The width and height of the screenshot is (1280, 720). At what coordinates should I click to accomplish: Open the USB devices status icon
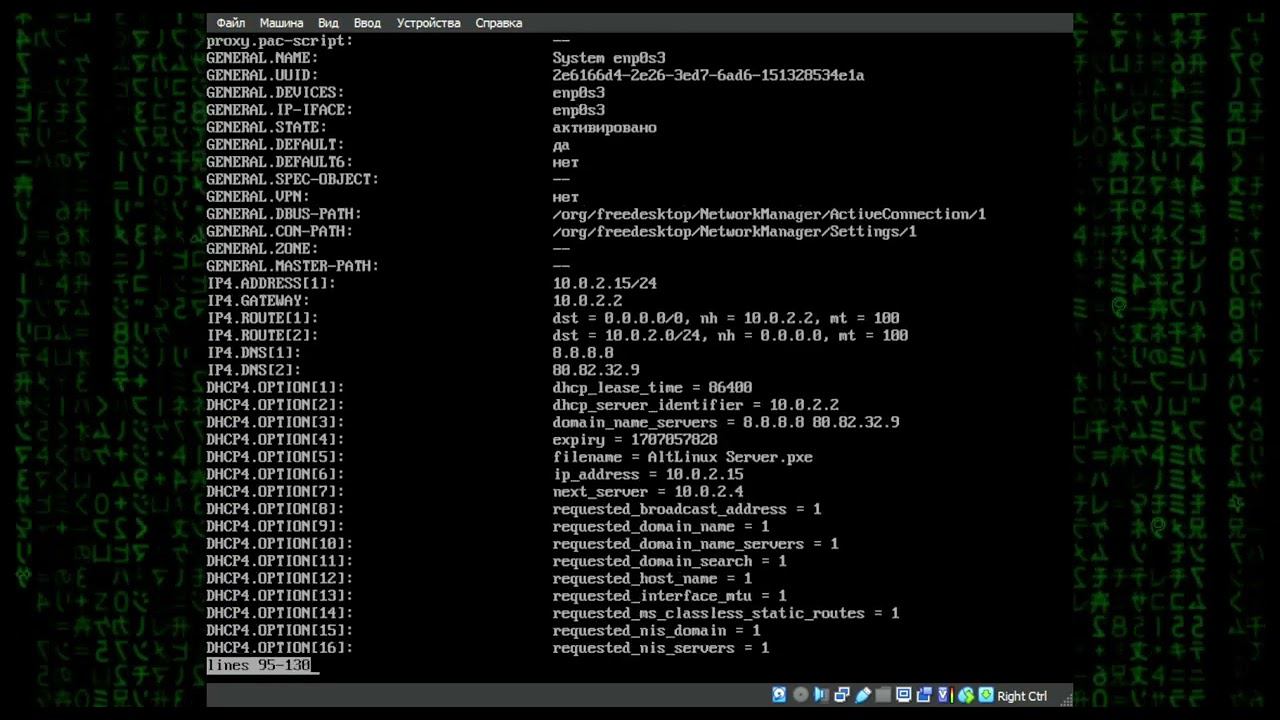pos(863,695)
